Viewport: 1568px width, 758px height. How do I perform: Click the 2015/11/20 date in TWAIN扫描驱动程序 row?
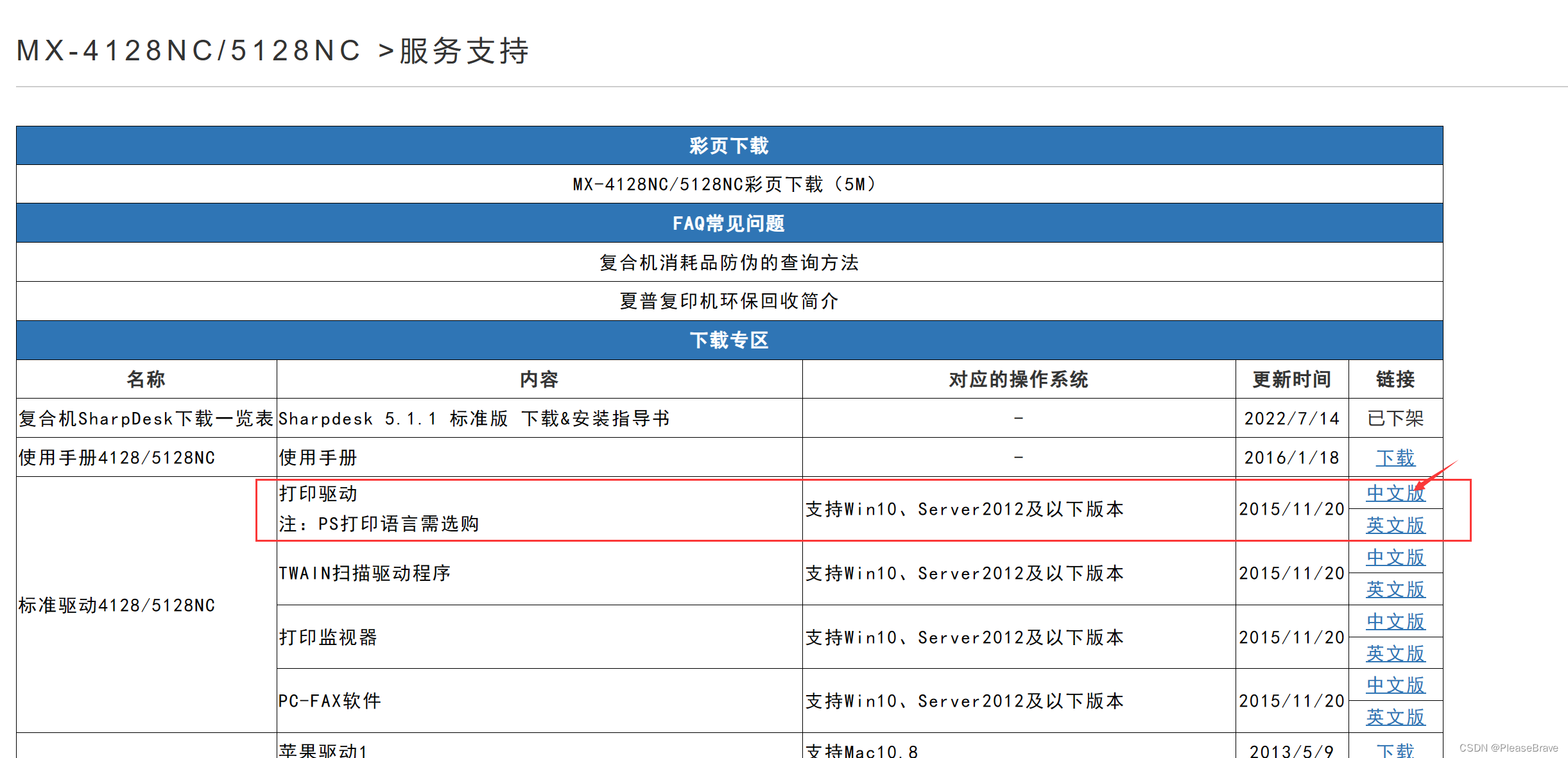click(1292, 573)
